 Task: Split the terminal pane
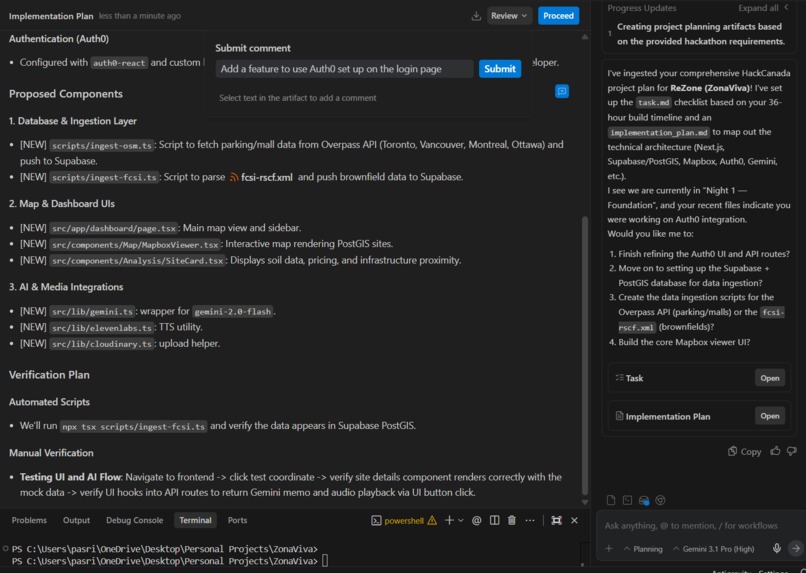pos(494,521)
